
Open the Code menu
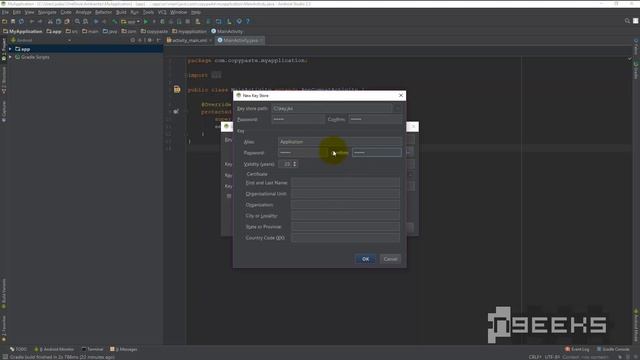(x=66, y=12)
